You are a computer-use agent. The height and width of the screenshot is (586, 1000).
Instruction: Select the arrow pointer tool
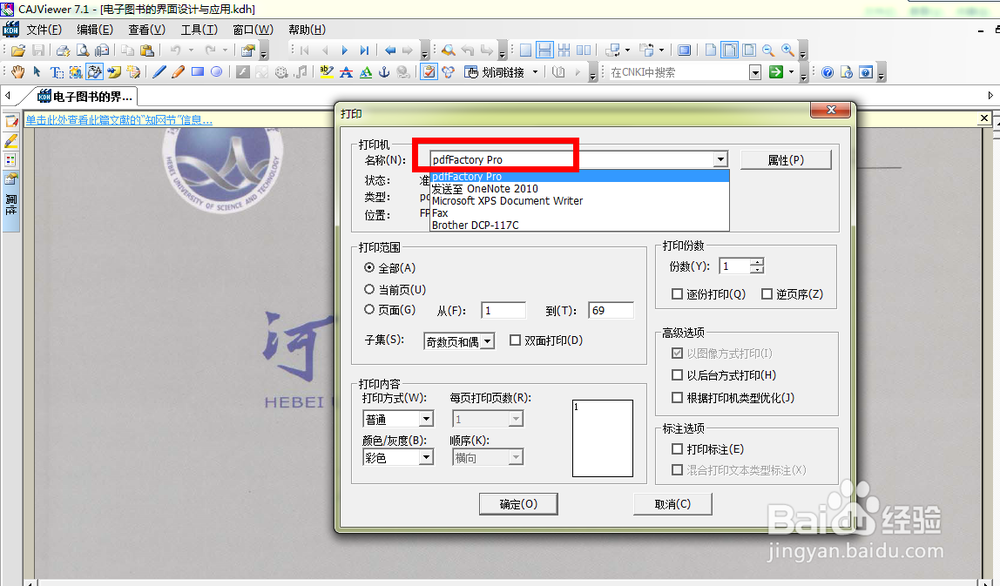[37, 72]
